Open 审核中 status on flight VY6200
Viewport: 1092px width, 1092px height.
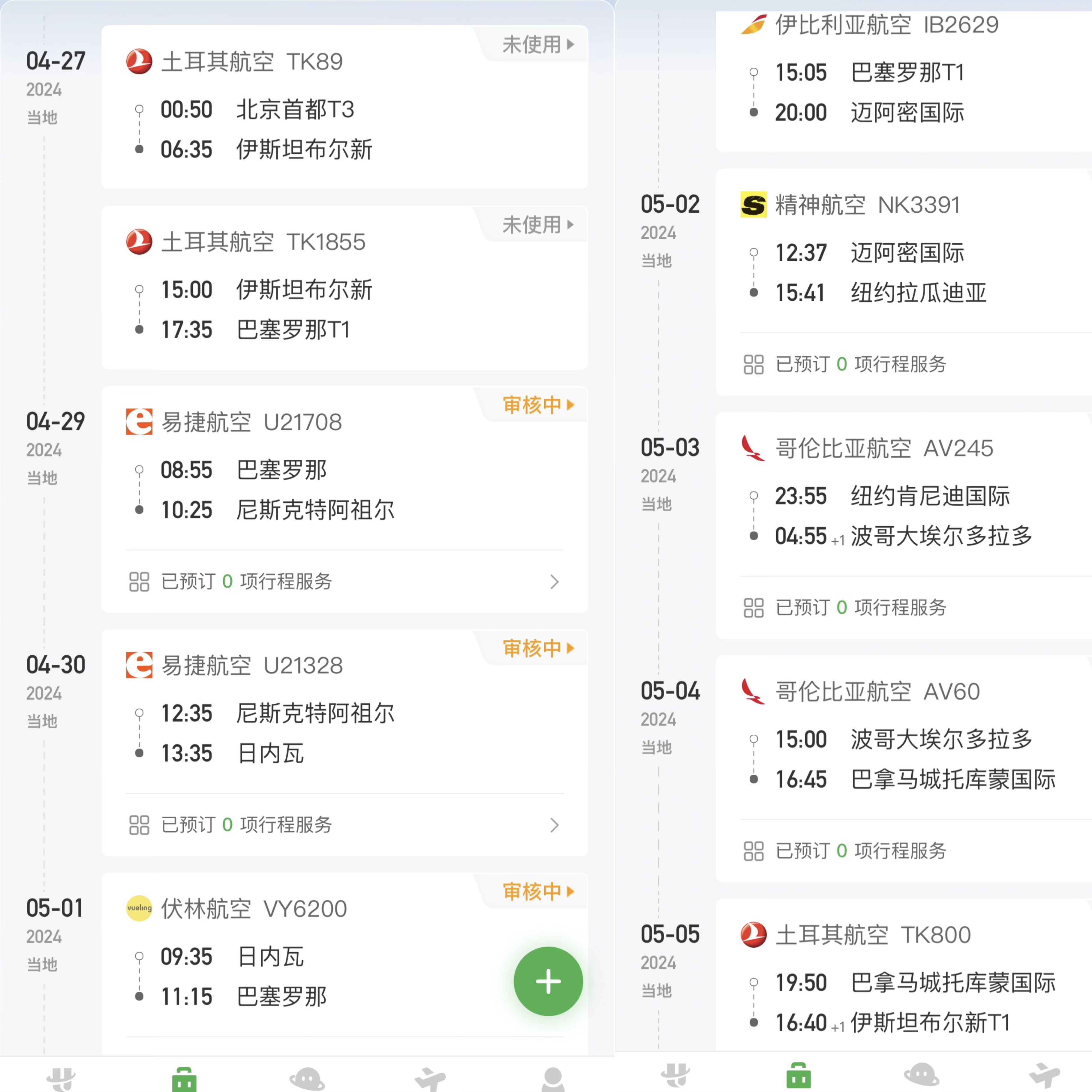(537, 891)
